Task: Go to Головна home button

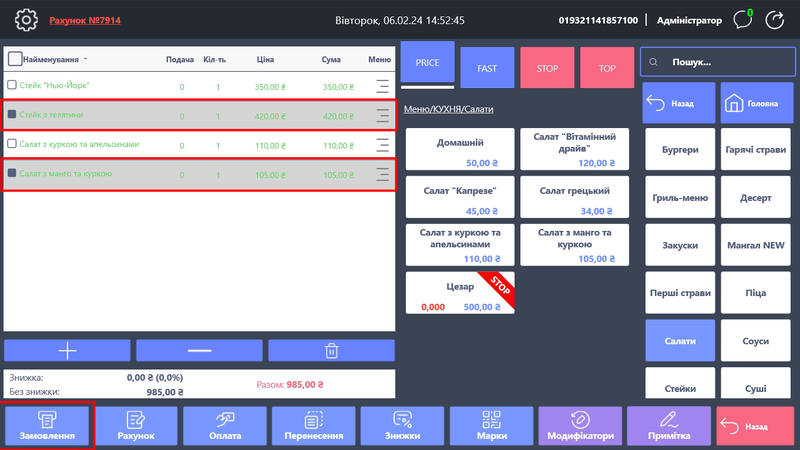Action: point(757,103)
